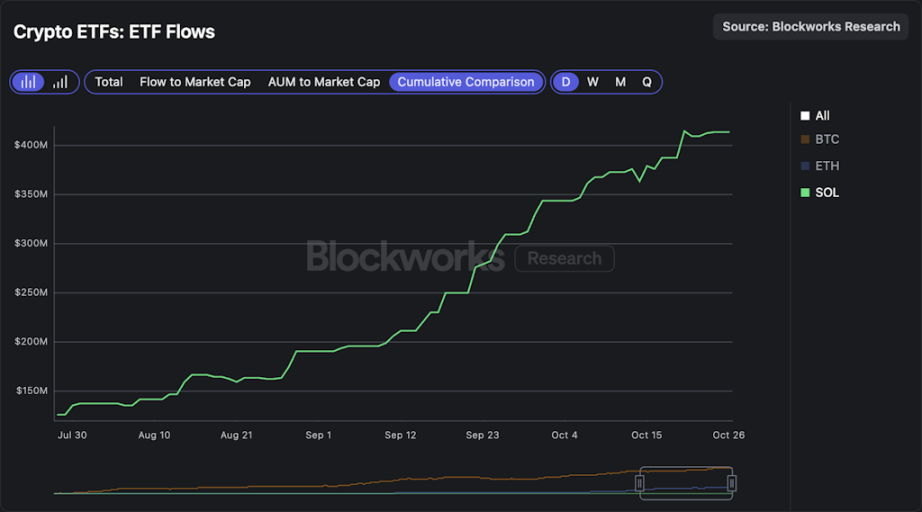
Task: Set interval to weekly (W)
Action: (x=593, y=82)
